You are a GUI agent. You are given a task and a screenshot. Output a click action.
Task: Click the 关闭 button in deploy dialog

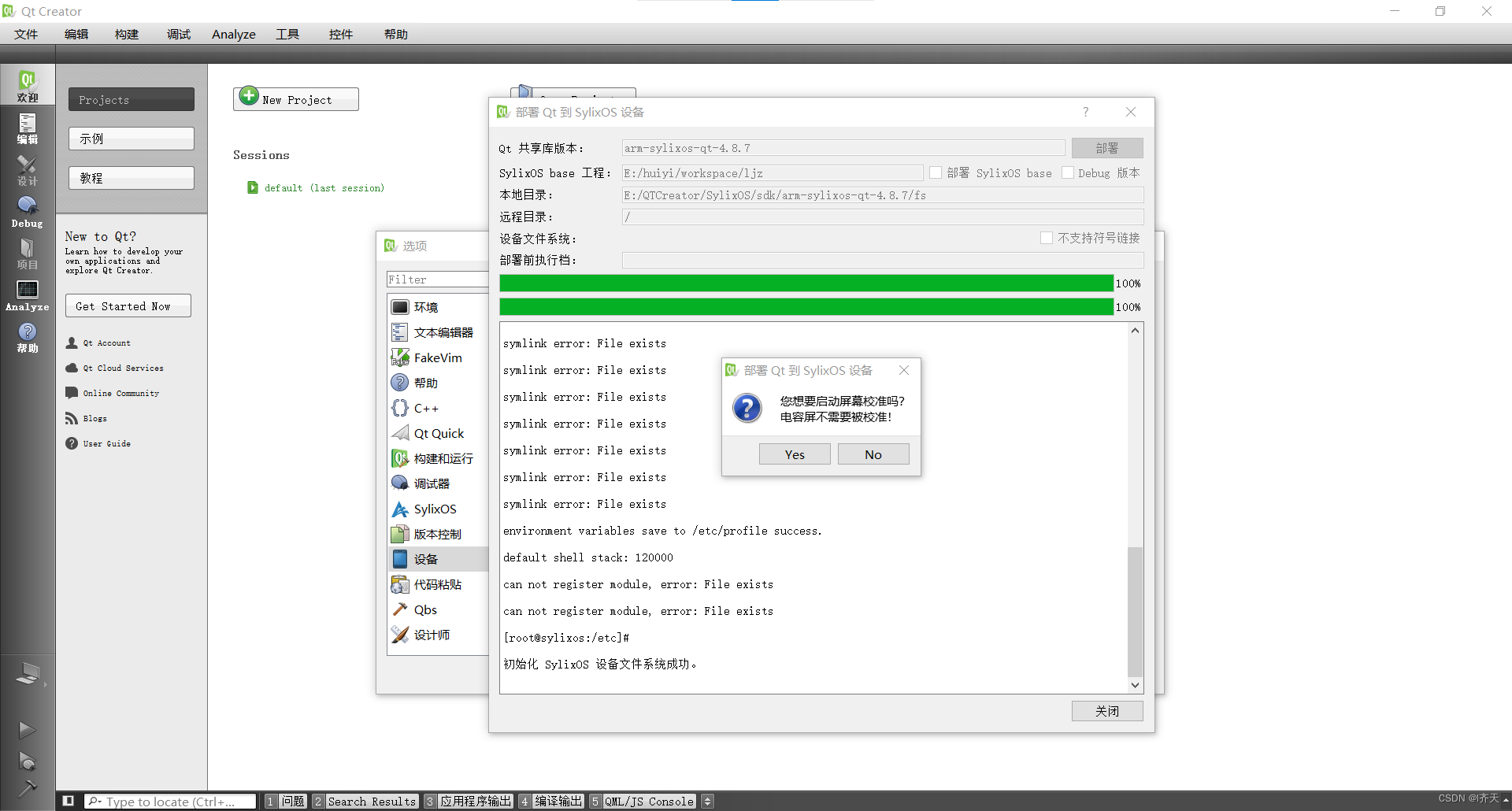[1107, 711]
